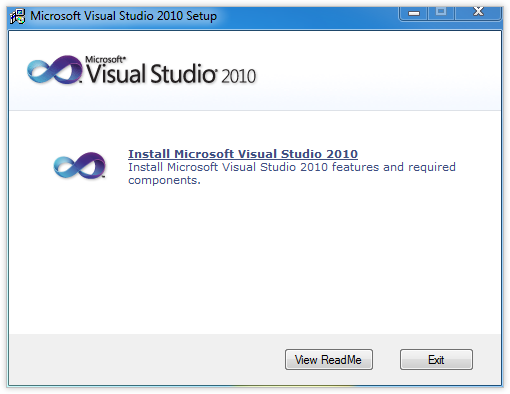Open the Install Microsoft Visual Studio 2010 link

[x=243, y=154]
